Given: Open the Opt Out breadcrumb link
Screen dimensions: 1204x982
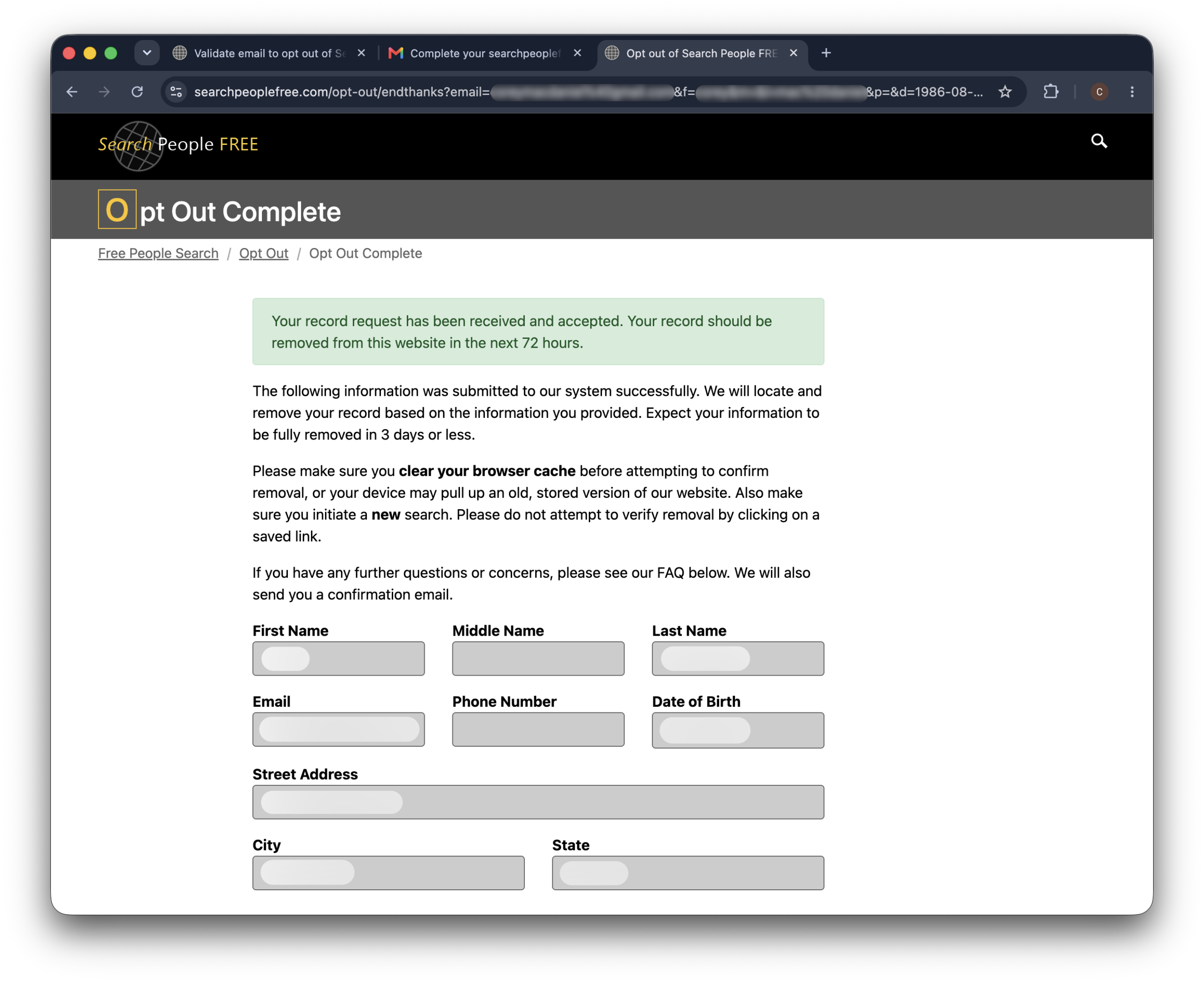Looking at the screenshot, I should 263,253.
